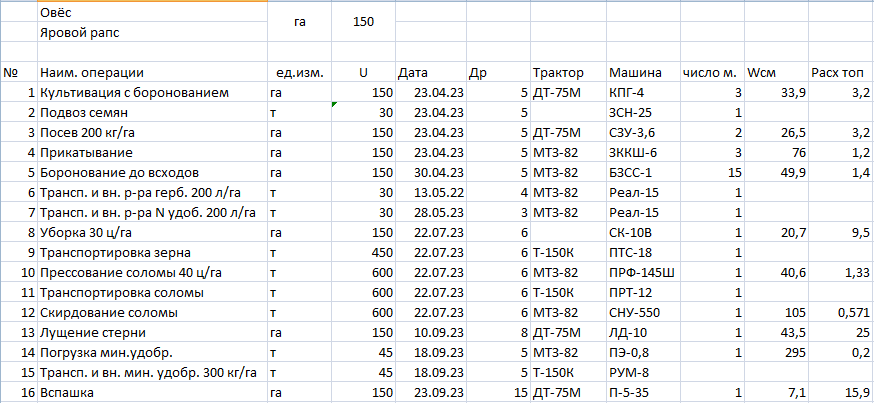Click Wсм value '105'

click(776, 313)
